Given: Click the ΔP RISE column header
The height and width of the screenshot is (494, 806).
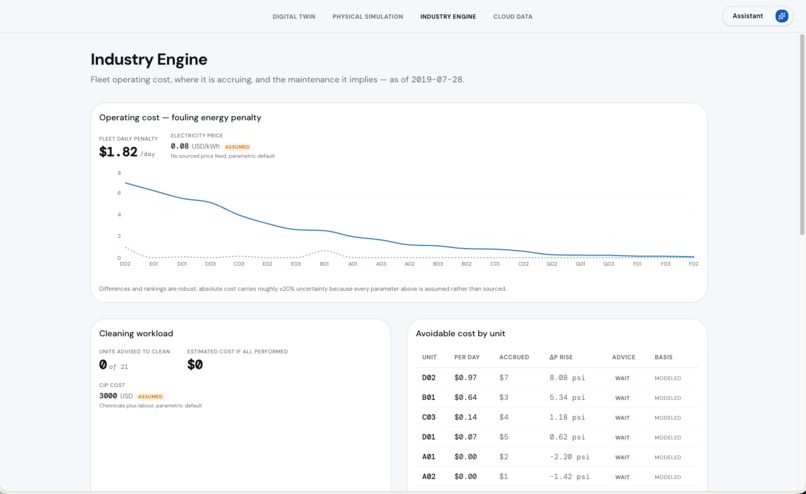Looking at the screenshot, I should coord(561,357).
